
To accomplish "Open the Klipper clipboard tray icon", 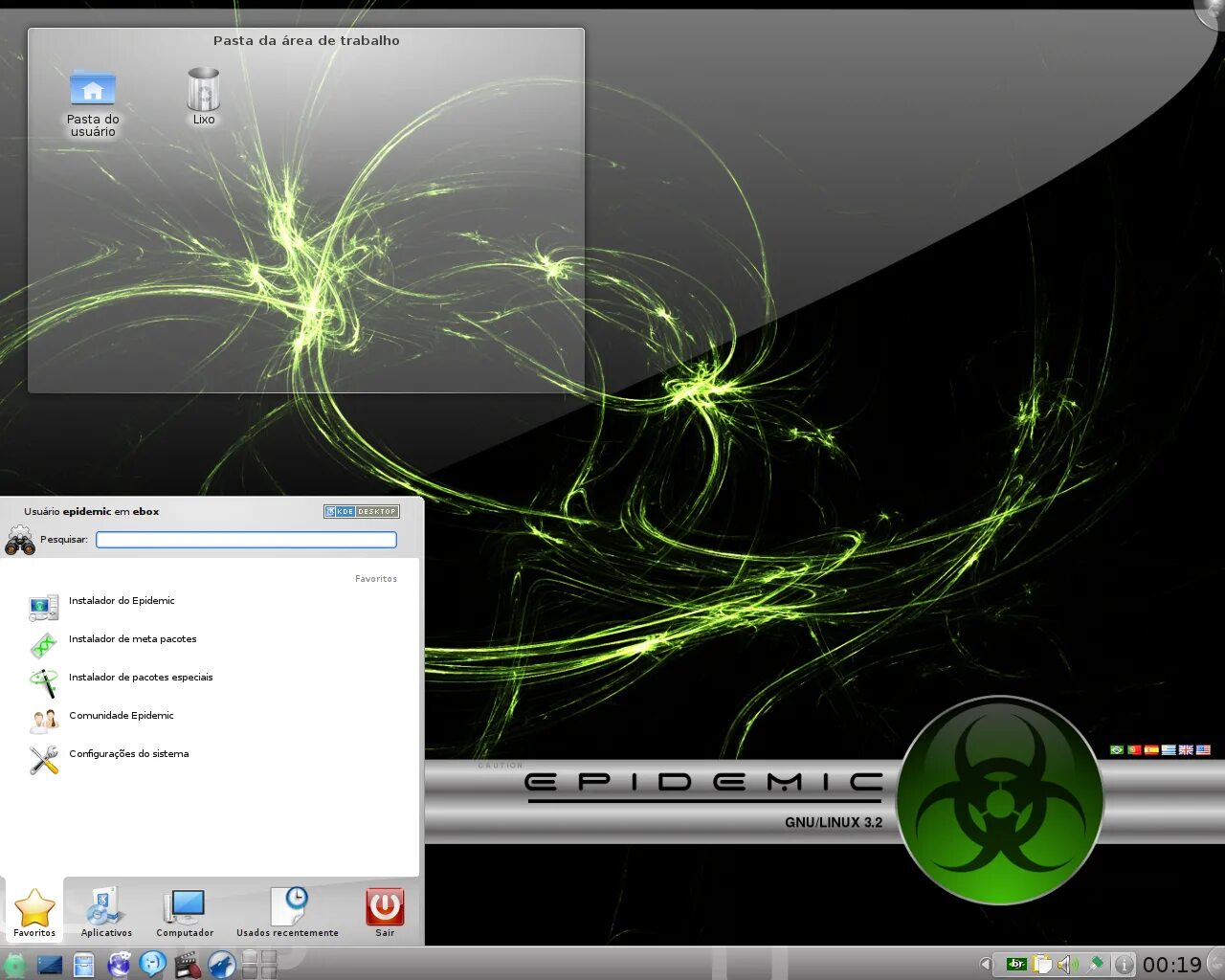I will [x=1042, y=965].
